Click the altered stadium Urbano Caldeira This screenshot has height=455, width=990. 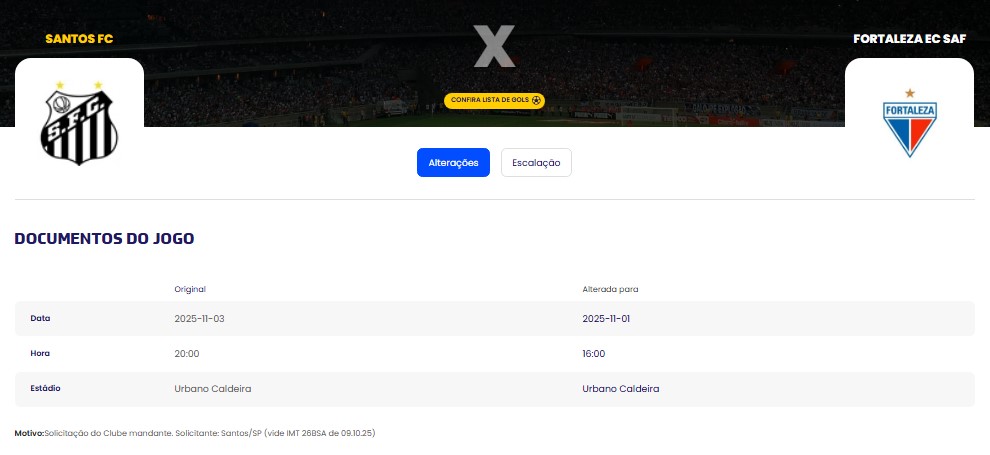coord(621,388)
